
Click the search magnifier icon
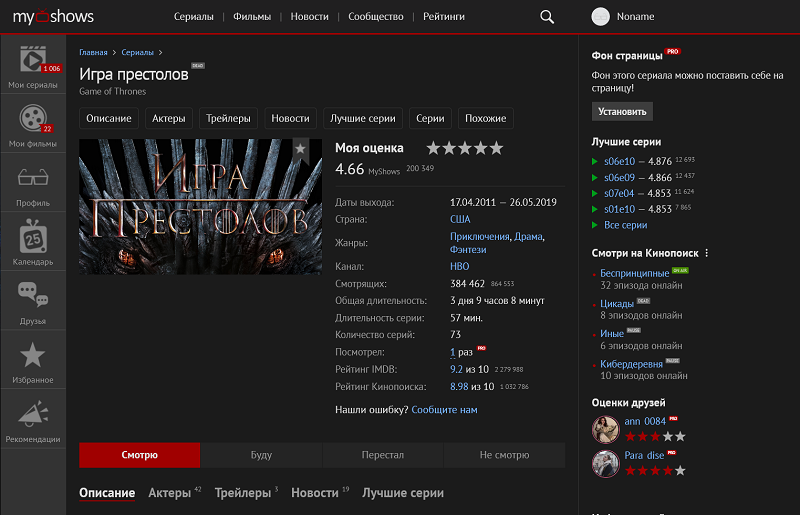click(x=547, y=17)
